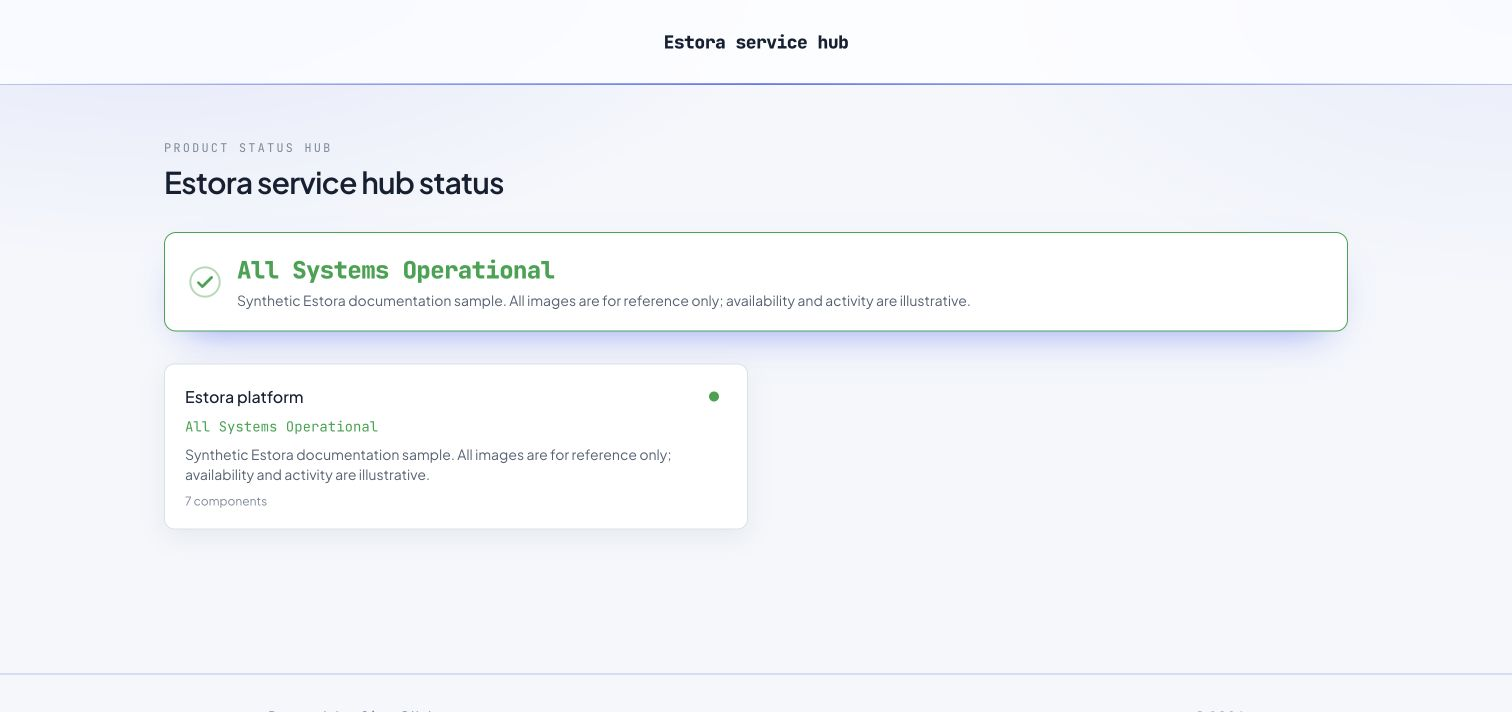Click the Estora service hub header title
1512x712 pixels.
coord(756,42)
